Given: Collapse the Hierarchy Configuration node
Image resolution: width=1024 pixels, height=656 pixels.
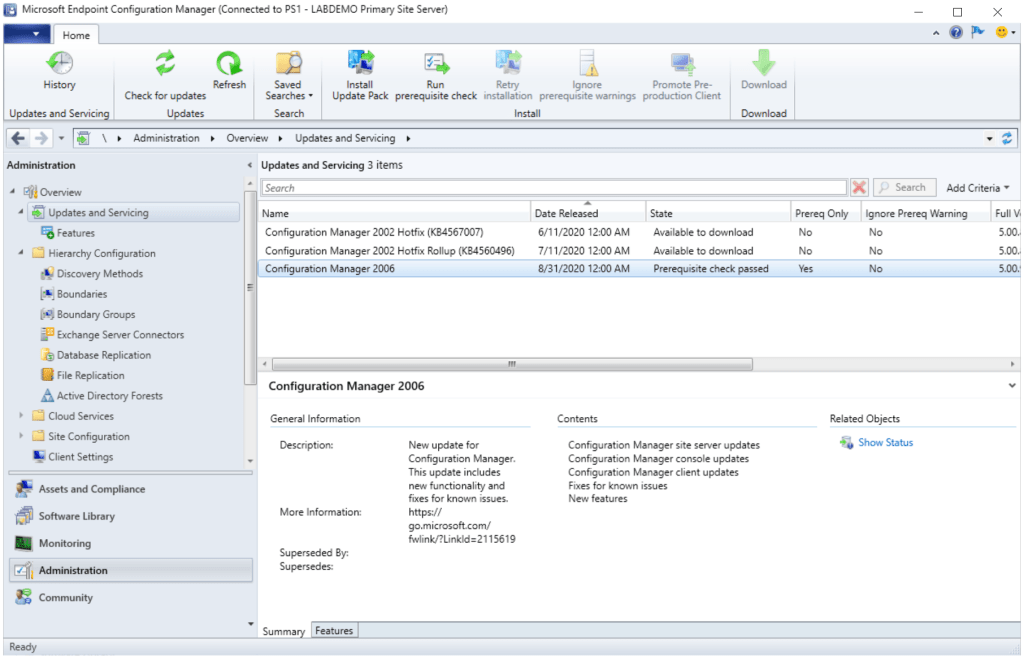Looking at the screenshot, I should [22, 253].
